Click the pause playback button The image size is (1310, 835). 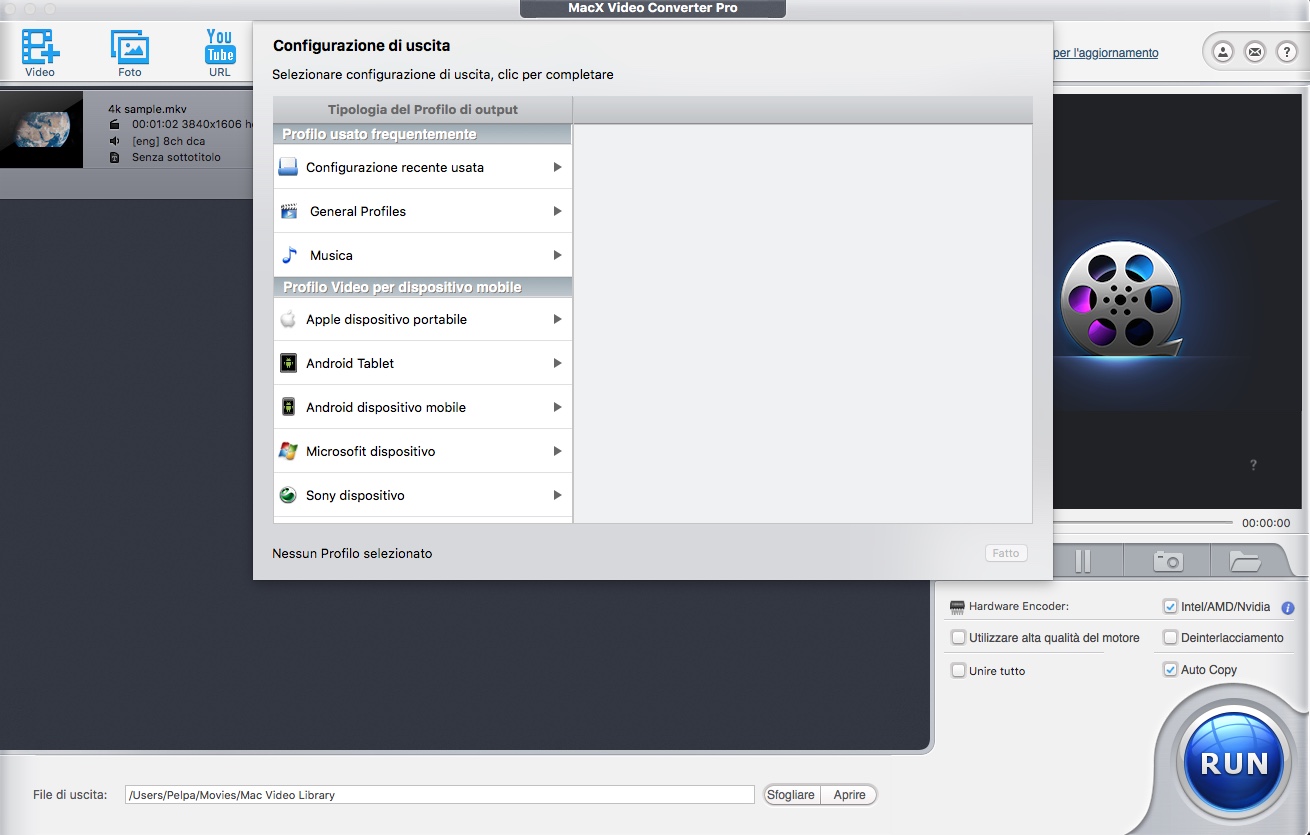(x=1083, y=561)
